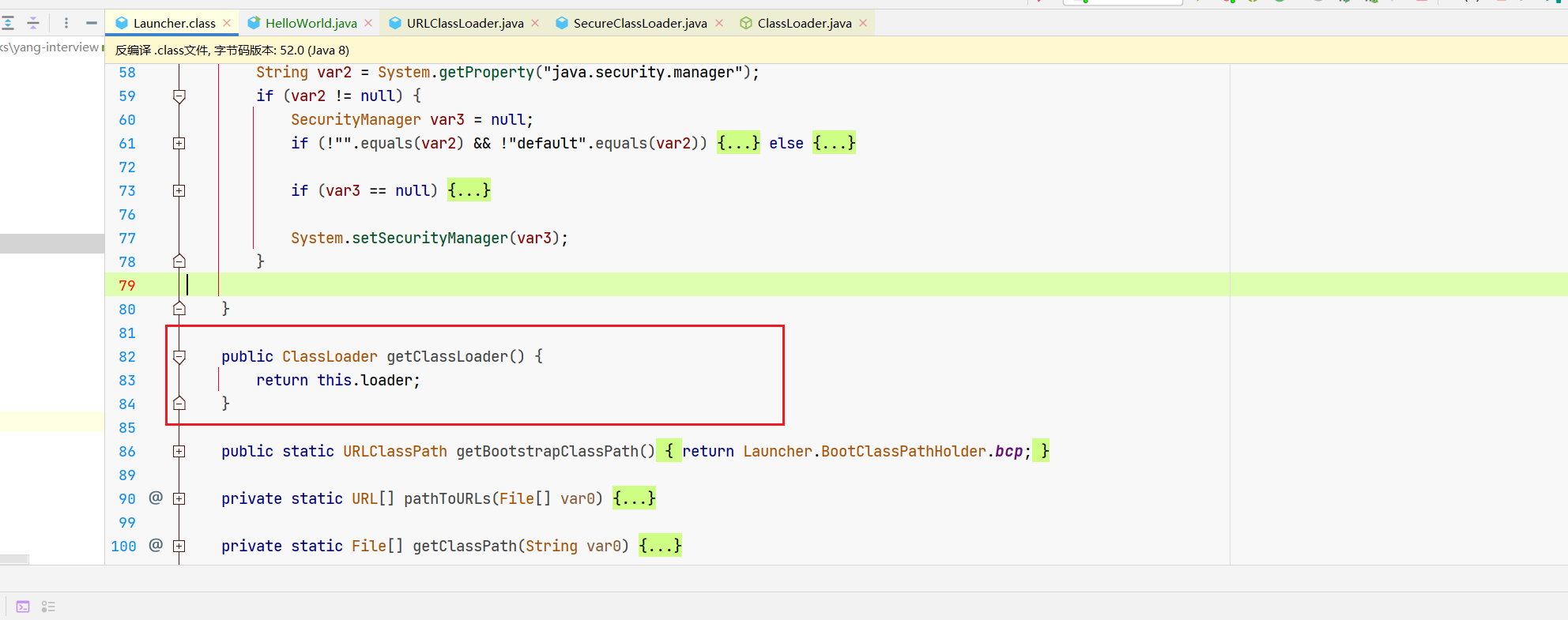Hide the project tool window (minus icon)
This screenshot has width=1568, height=620.
coord(92,23)
